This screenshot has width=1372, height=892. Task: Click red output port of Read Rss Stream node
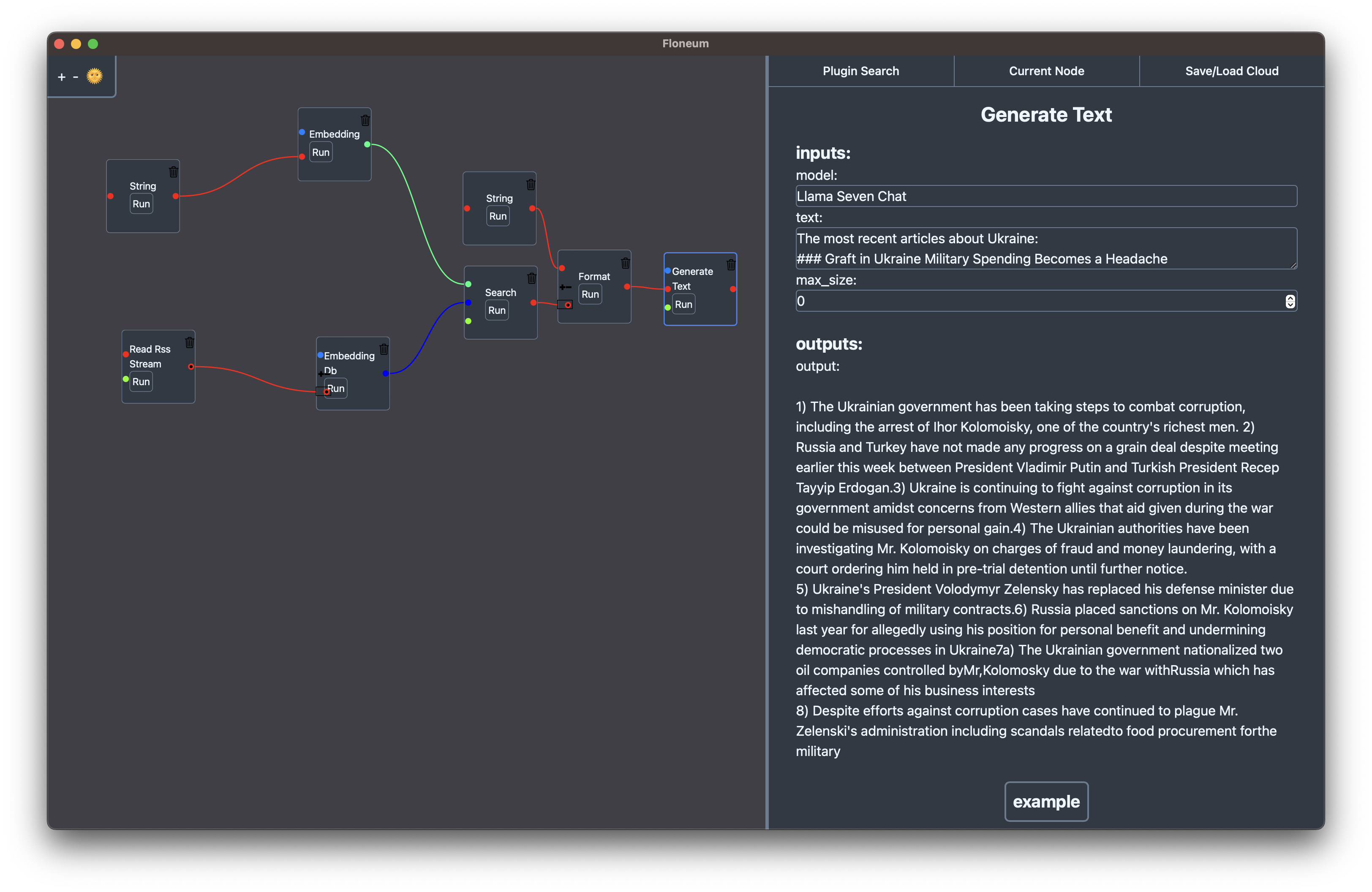coord(191,367)
